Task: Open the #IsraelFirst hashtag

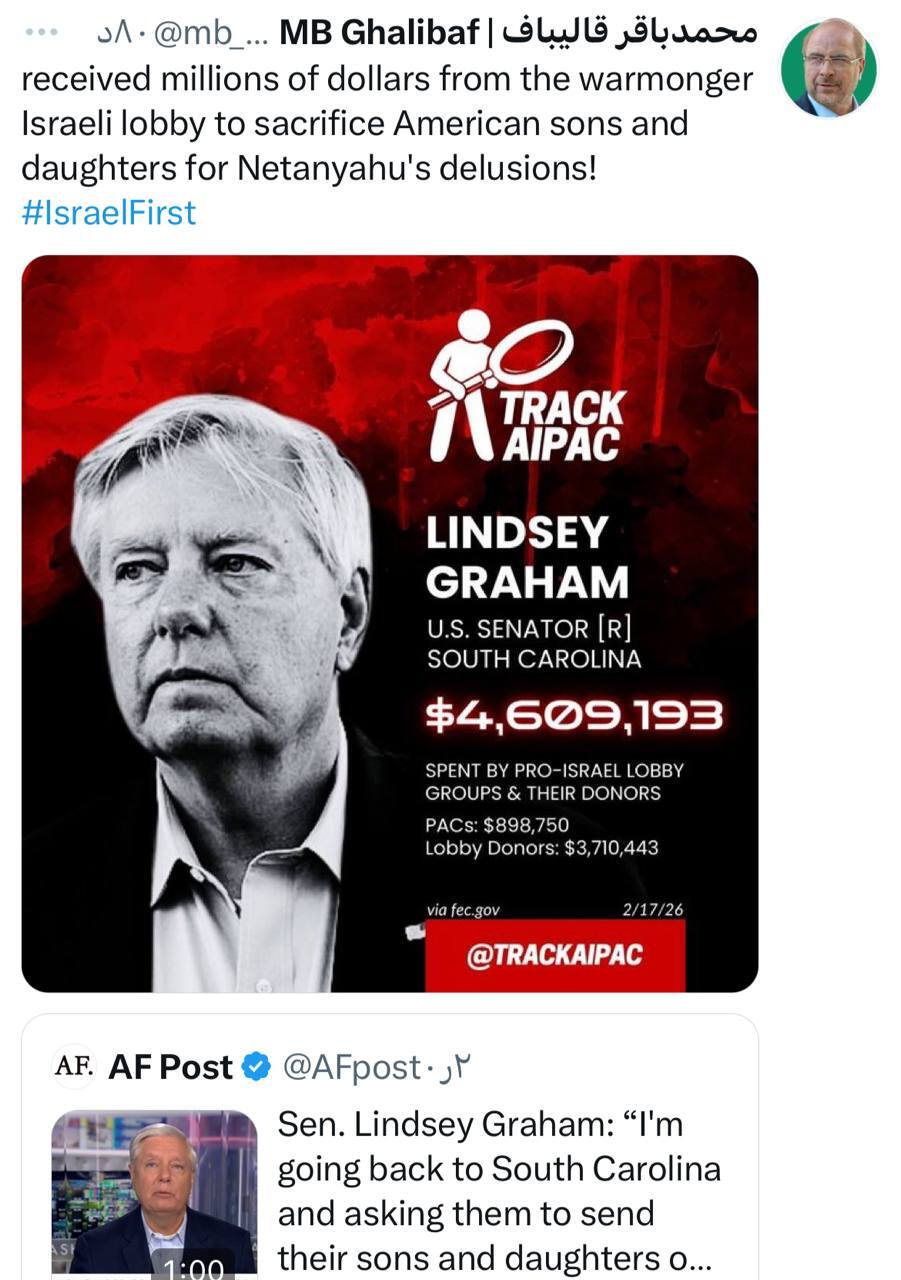Action: (108, 212)
